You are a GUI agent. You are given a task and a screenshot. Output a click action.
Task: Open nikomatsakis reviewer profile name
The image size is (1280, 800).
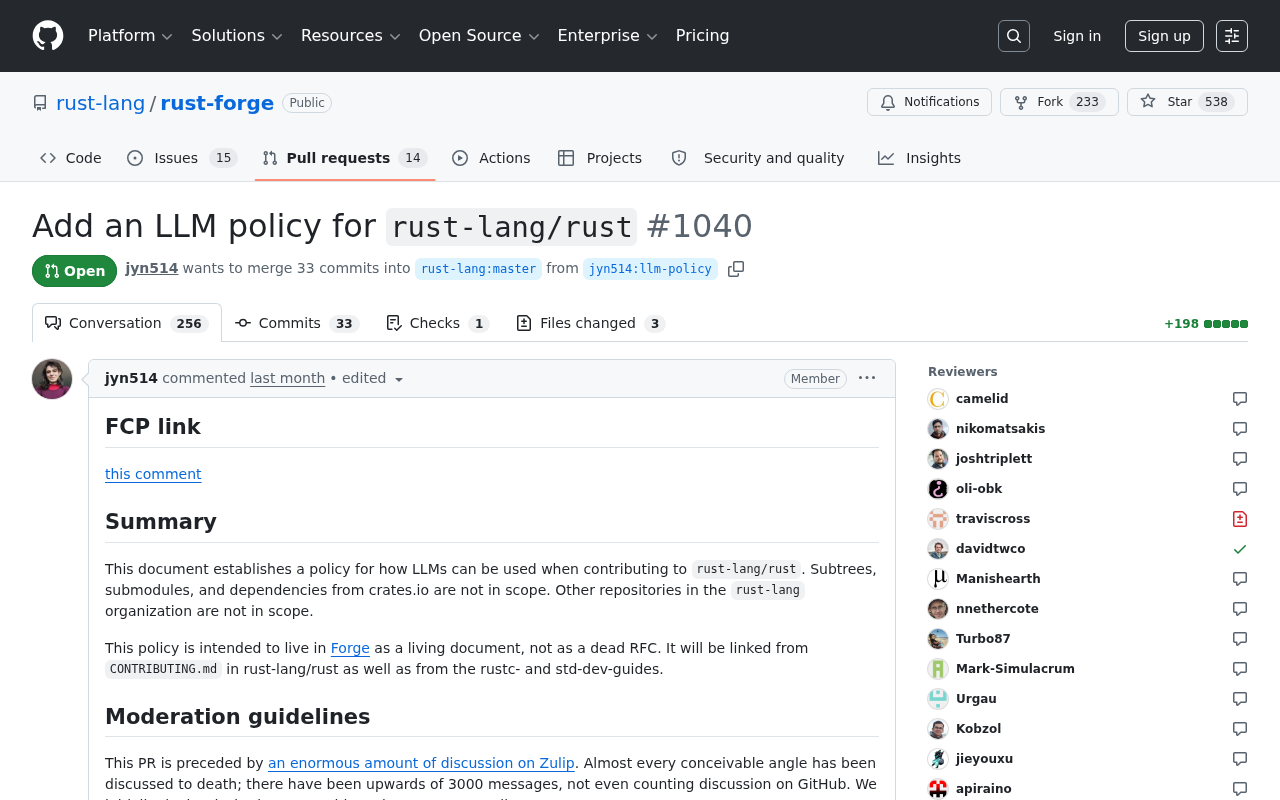(1000, 429)
